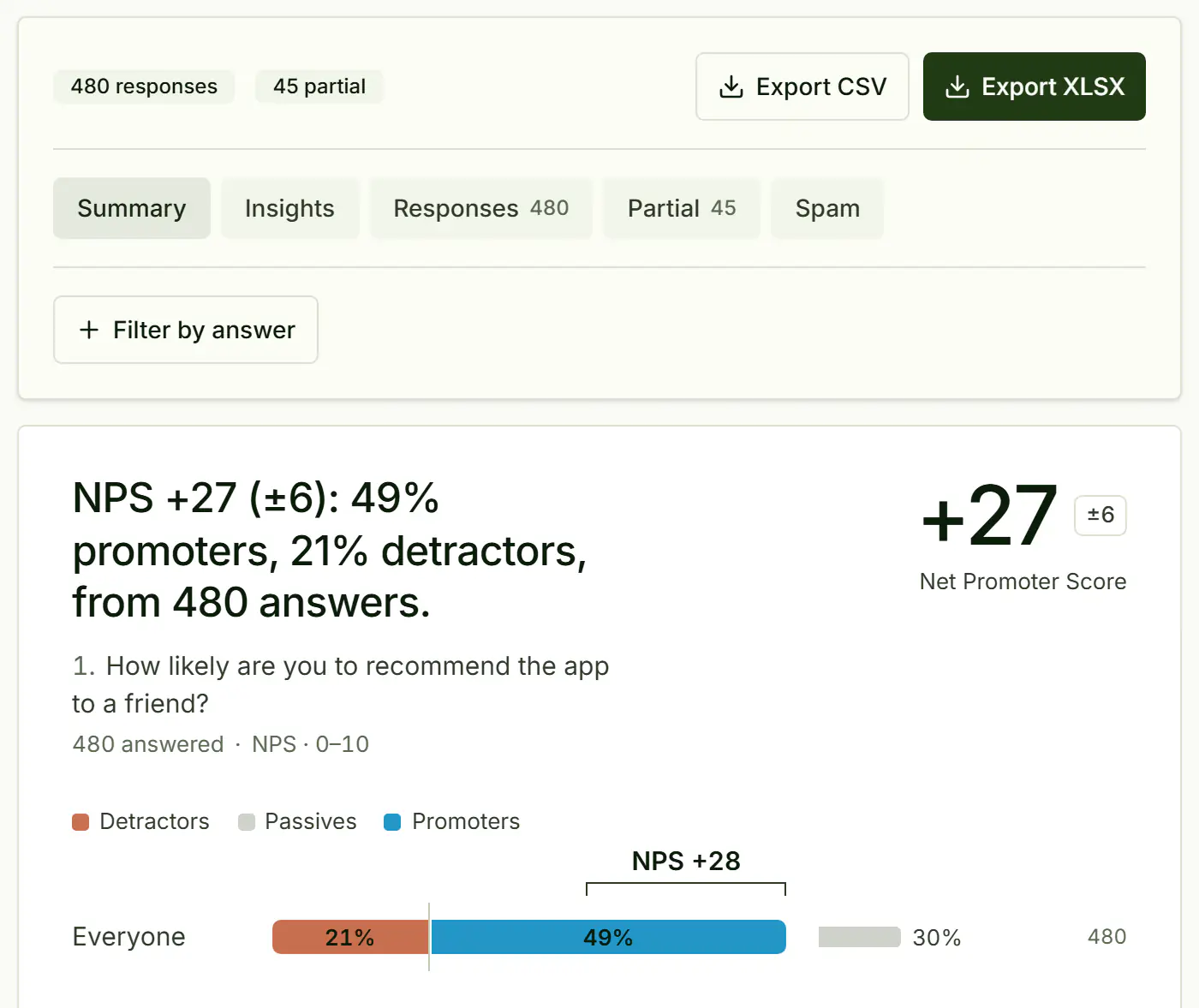Click the 480 answered caption
Viewport: 1199px width, 1008px height.
click(148, 744)
